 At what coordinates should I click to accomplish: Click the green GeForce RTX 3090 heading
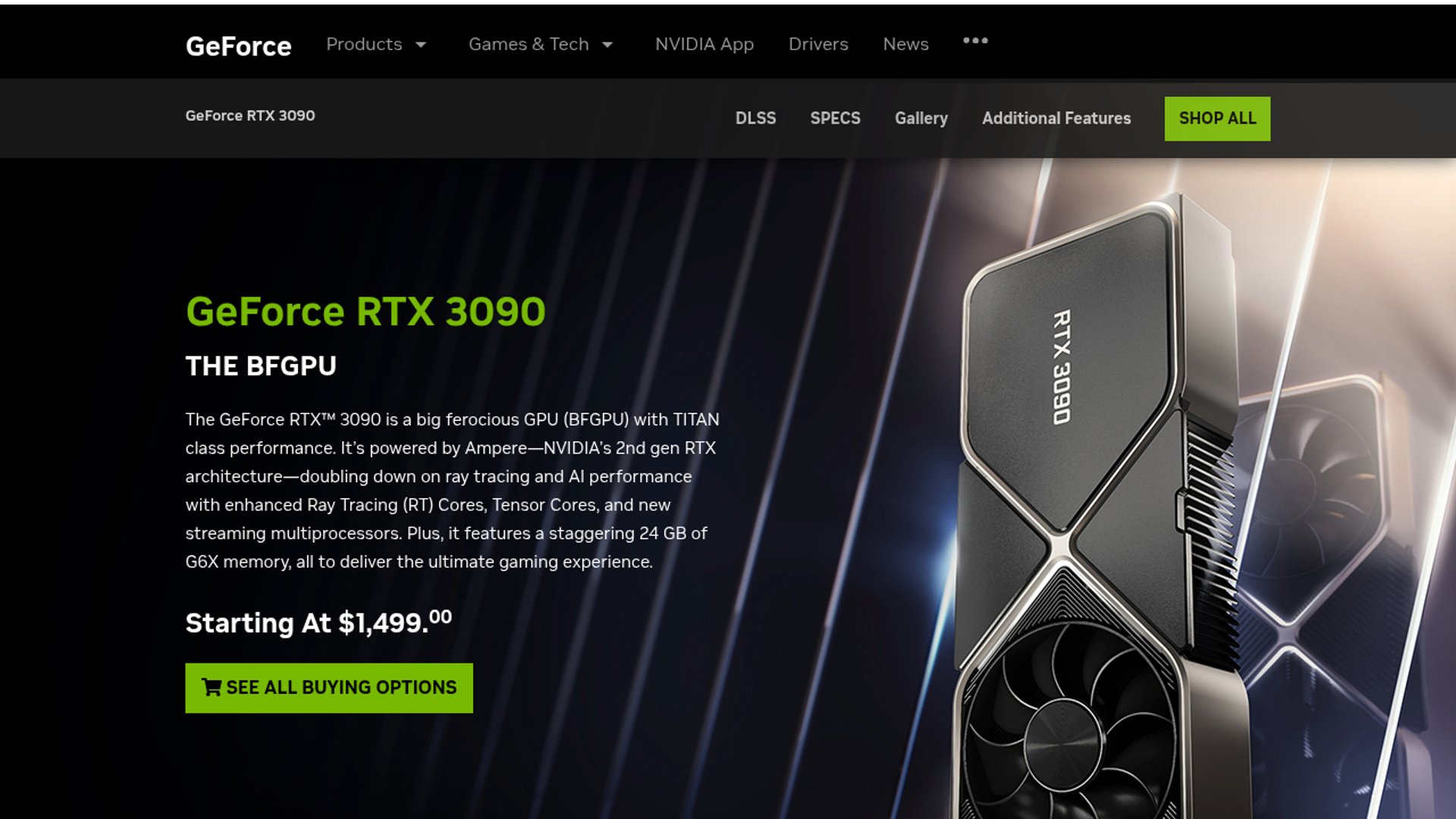pyautogui.click(x=366, y=311)
